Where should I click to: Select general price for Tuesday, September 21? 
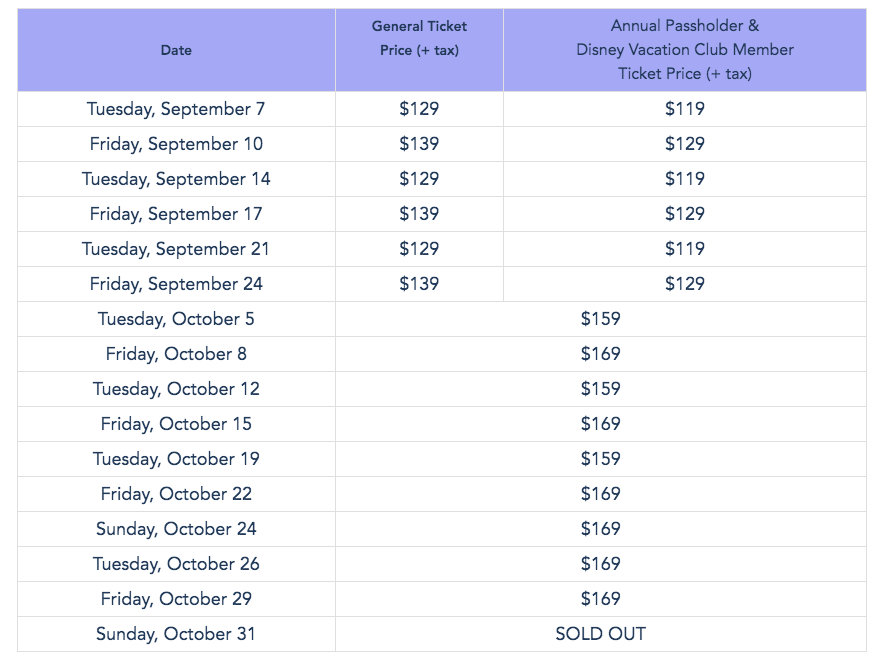point(419,249)
